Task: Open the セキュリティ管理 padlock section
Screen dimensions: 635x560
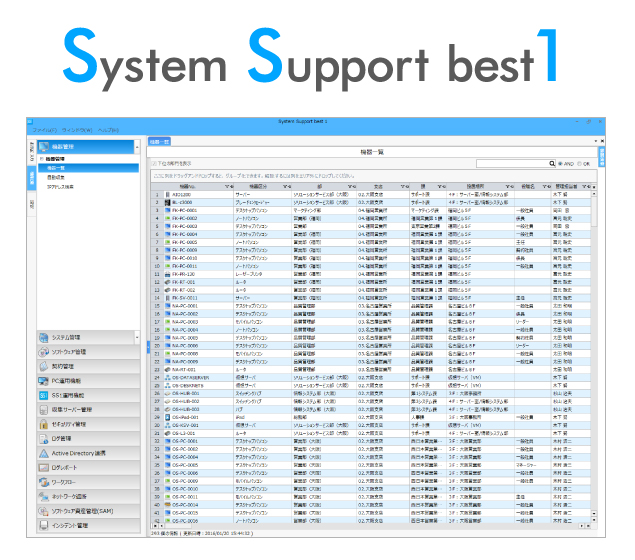Action: coord(89,424)
